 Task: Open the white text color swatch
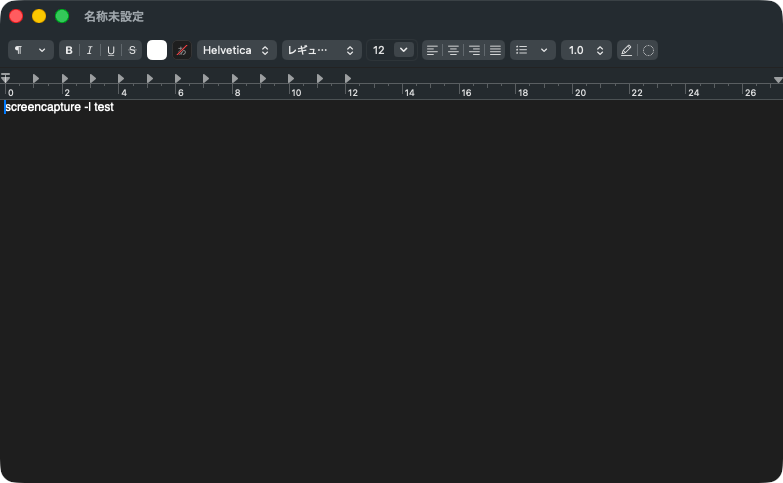point(157,50)
